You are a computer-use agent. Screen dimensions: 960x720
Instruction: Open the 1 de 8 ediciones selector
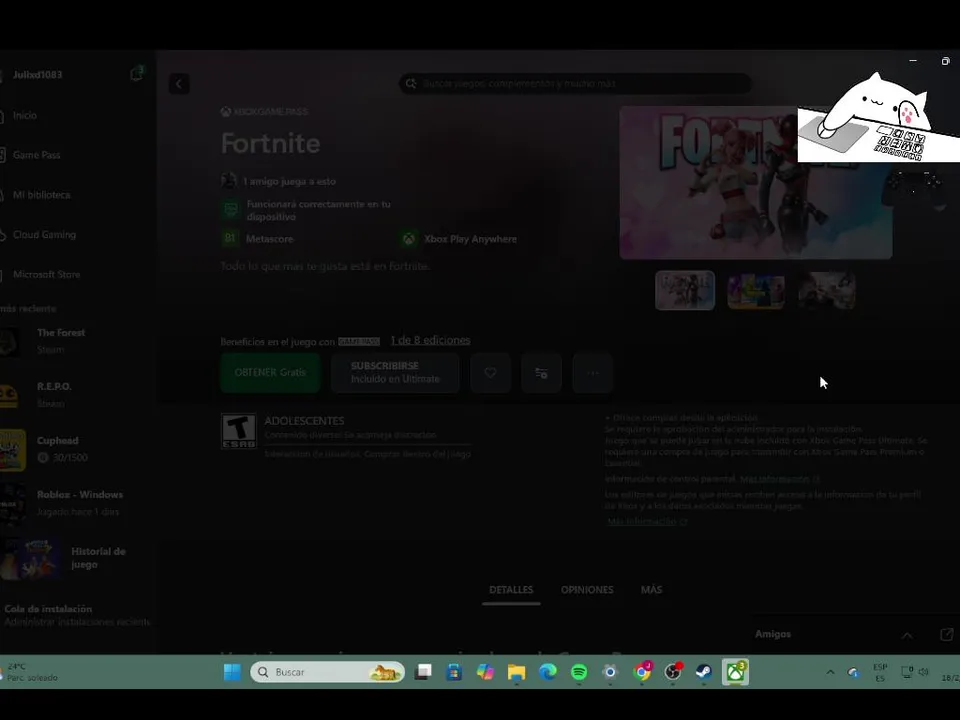430,340
